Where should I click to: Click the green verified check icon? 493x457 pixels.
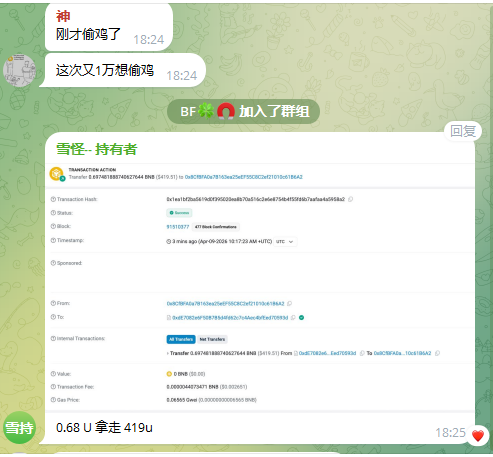pos(302,318)
